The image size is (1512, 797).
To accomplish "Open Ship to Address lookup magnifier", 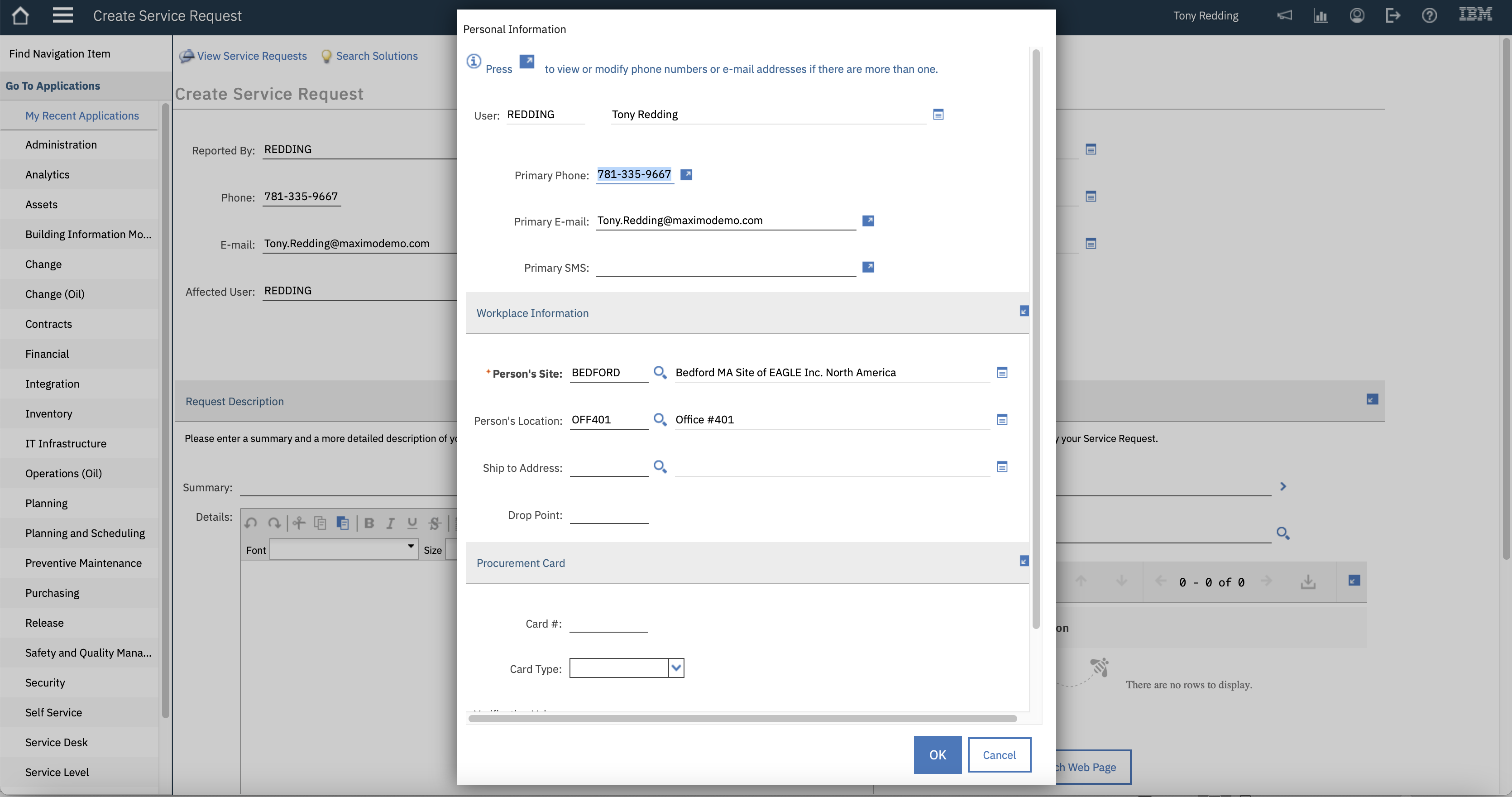I will click(660, 467).
